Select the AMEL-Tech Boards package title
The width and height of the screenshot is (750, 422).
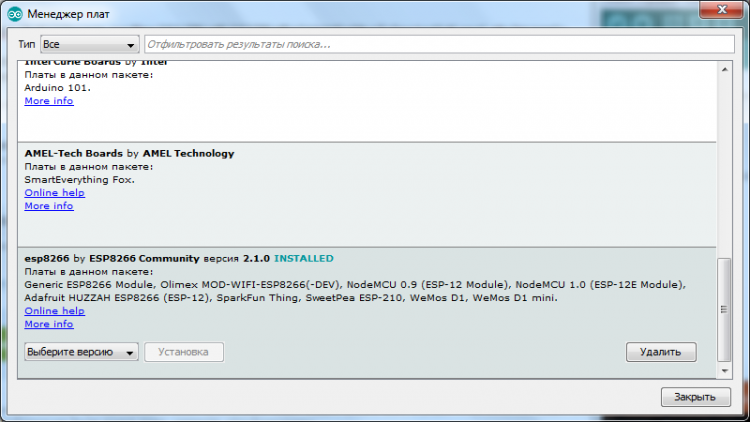[129, 154]
